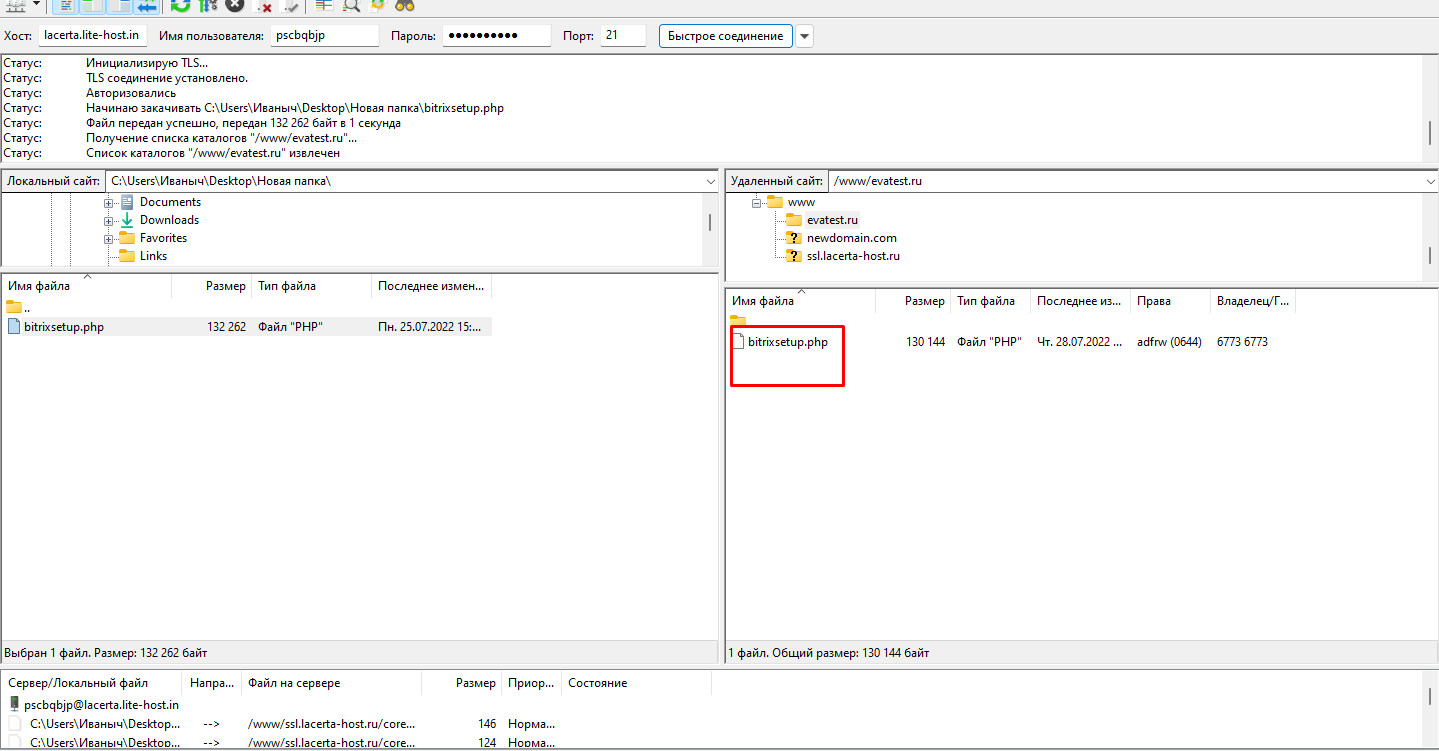Sort local list by Тип файла column
This screenshot has height=751, width=1439.
(312, 286)
